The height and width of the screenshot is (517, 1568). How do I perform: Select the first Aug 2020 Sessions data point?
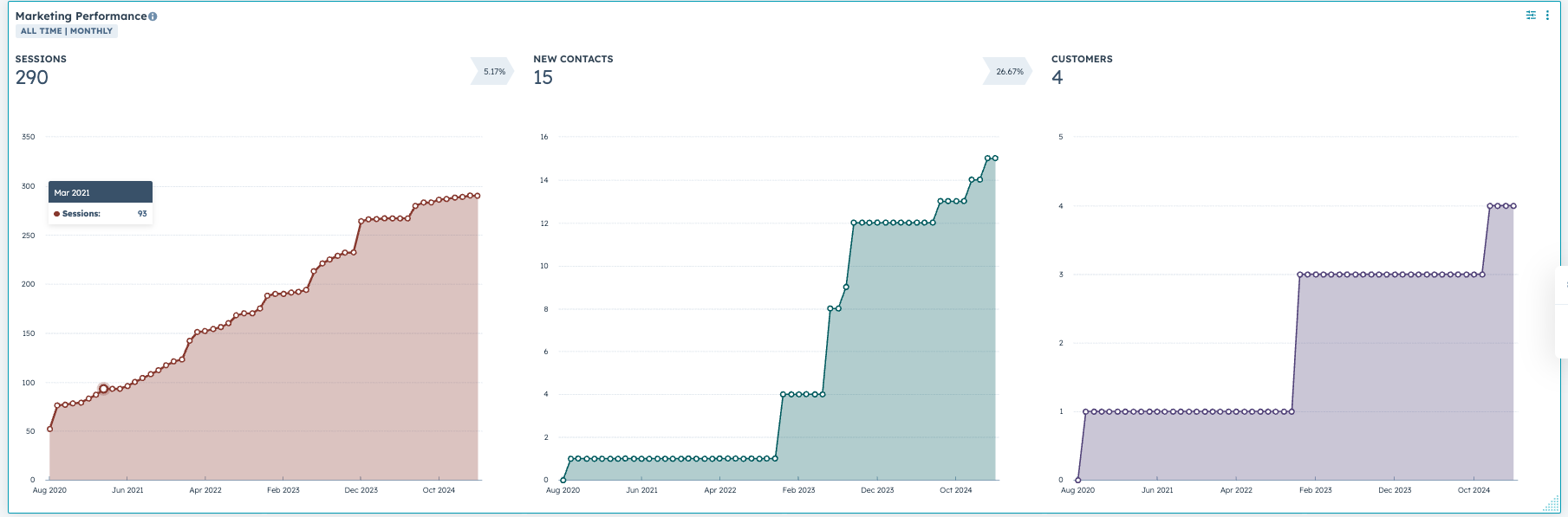50,429
